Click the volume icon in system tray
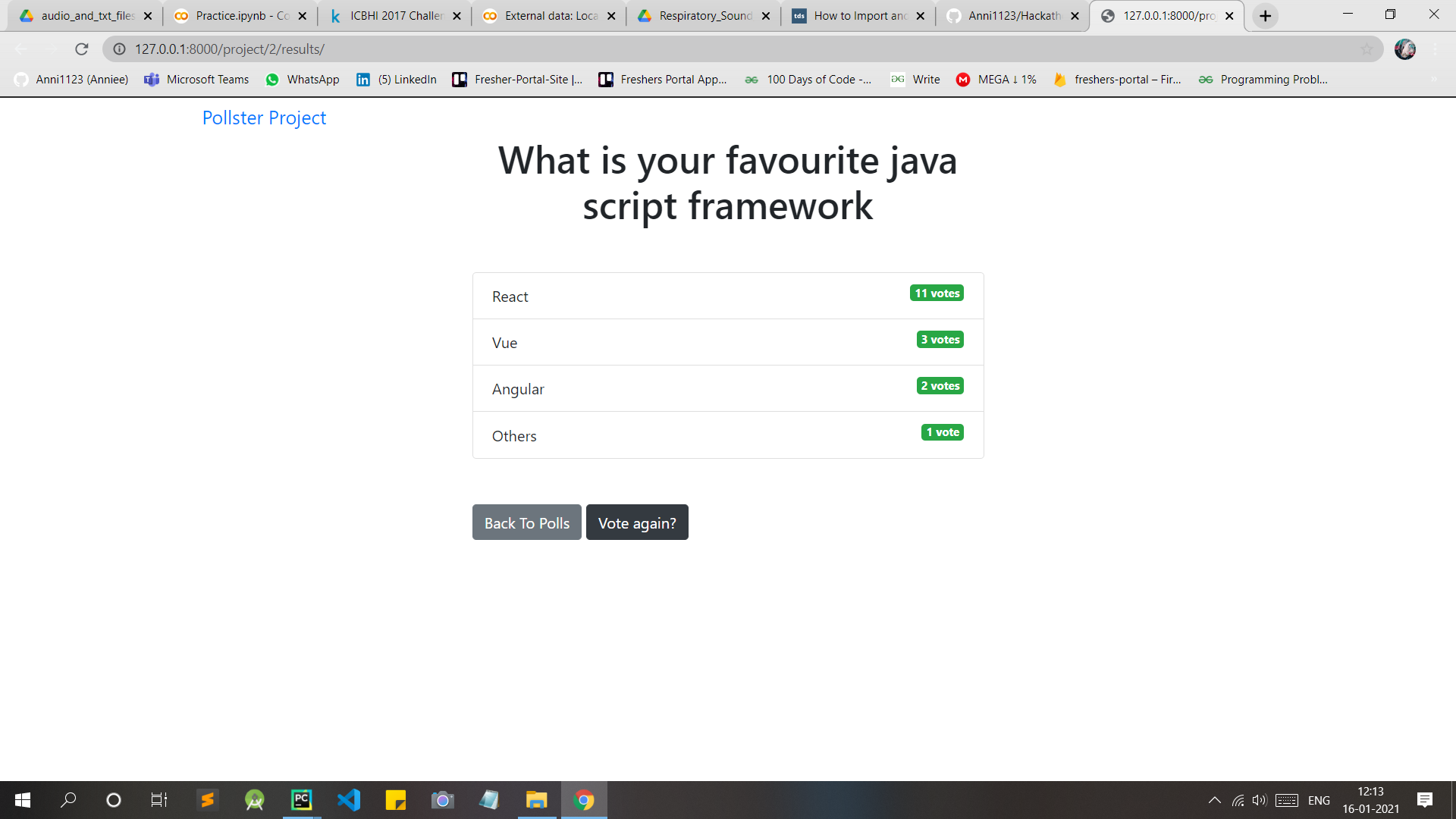 pos(1259,800)
